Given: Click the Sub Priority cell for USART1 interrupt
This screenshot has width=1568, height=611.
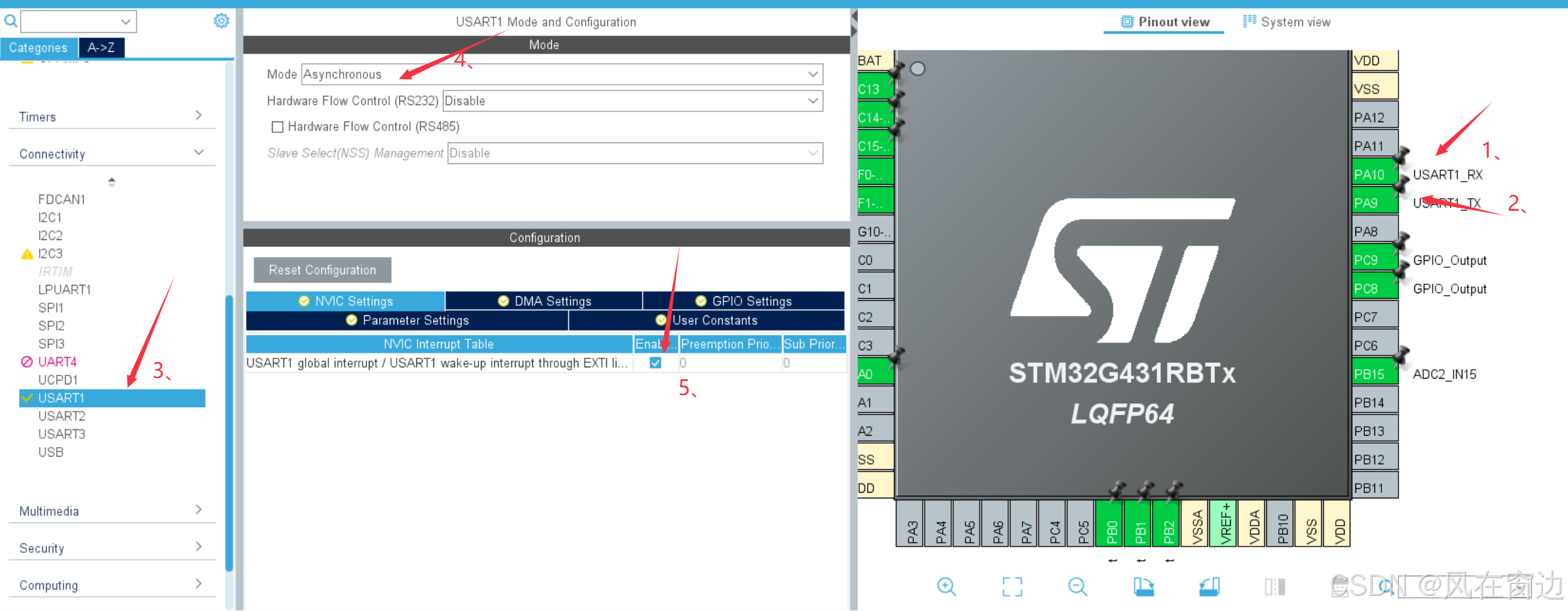Looking at the screenshot, I should click(x=814, y=363).
